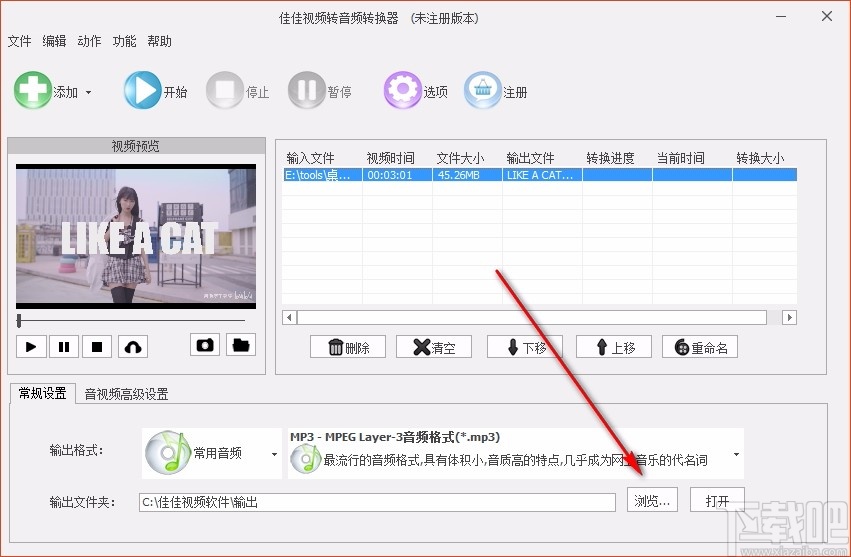Viewport: 851px width, 557px height.
Task: Move file up with 上移 button
Action: 614,347
